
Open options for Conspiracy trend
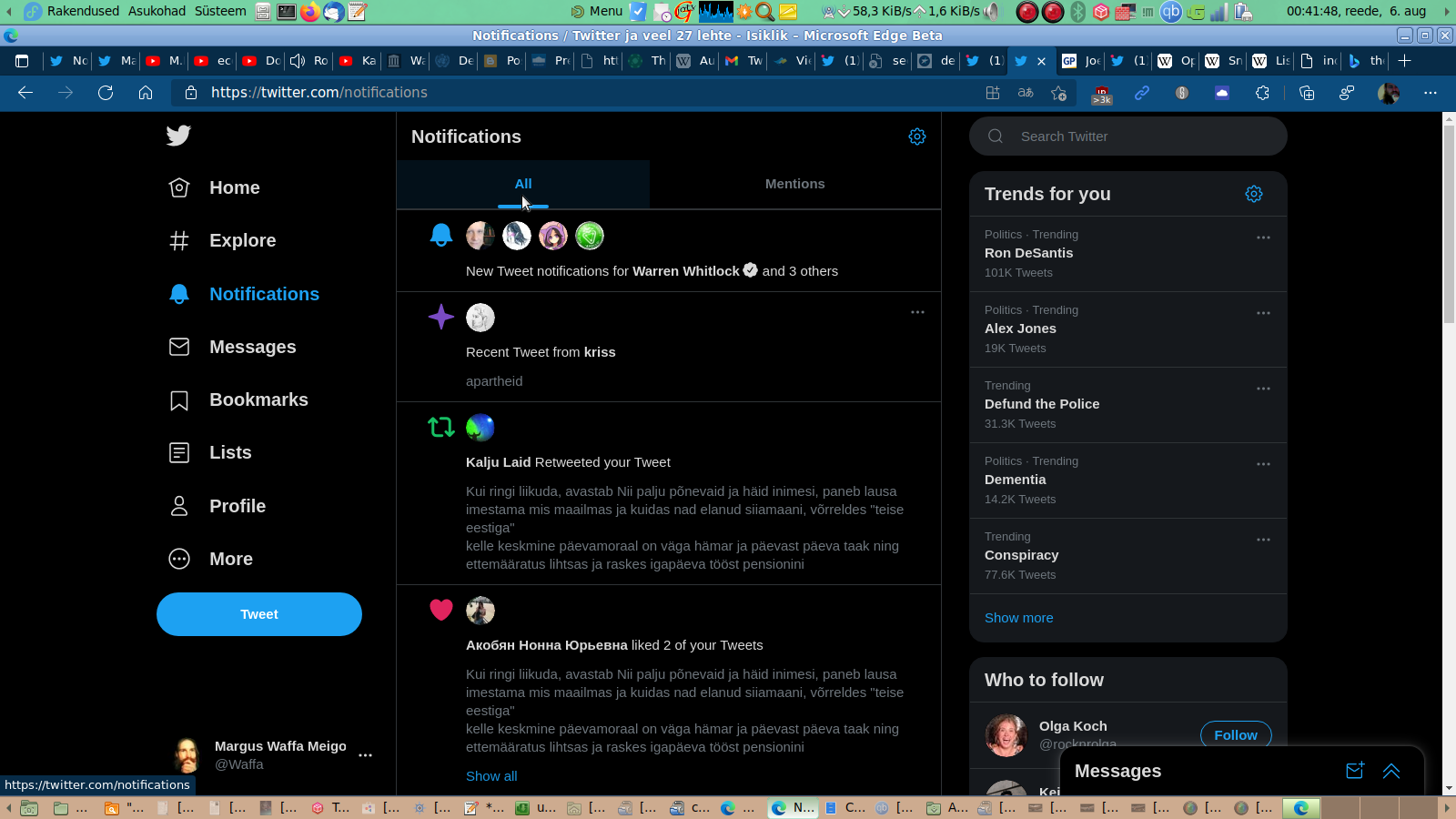pos(1263,540)
